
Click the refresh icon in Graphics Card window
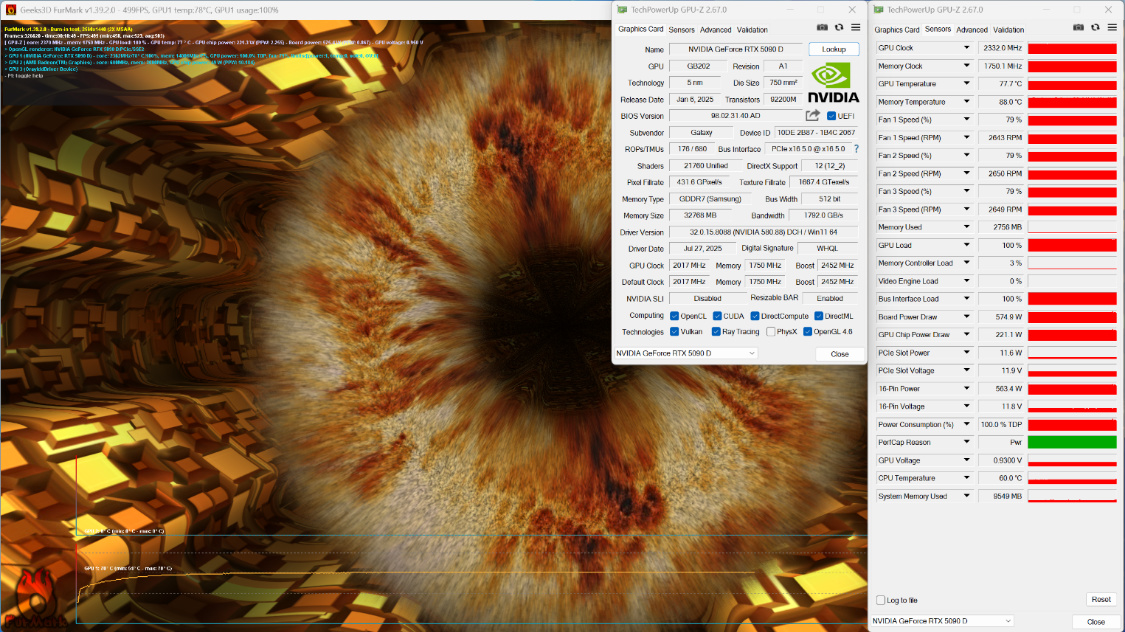[839, 27]
